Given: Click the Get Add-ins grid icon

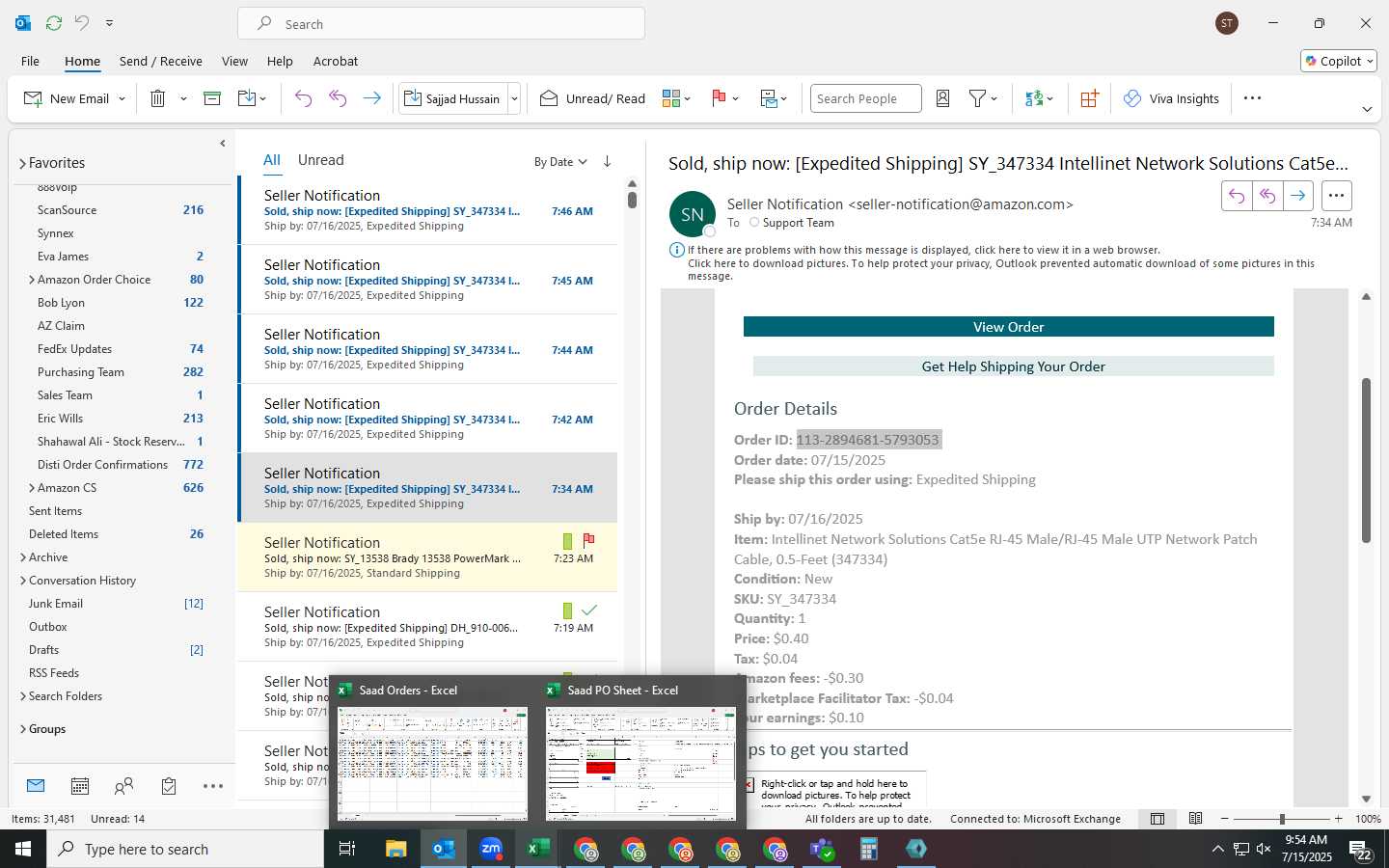Looking at the screenshot, I should click(x=1089, y=98).
